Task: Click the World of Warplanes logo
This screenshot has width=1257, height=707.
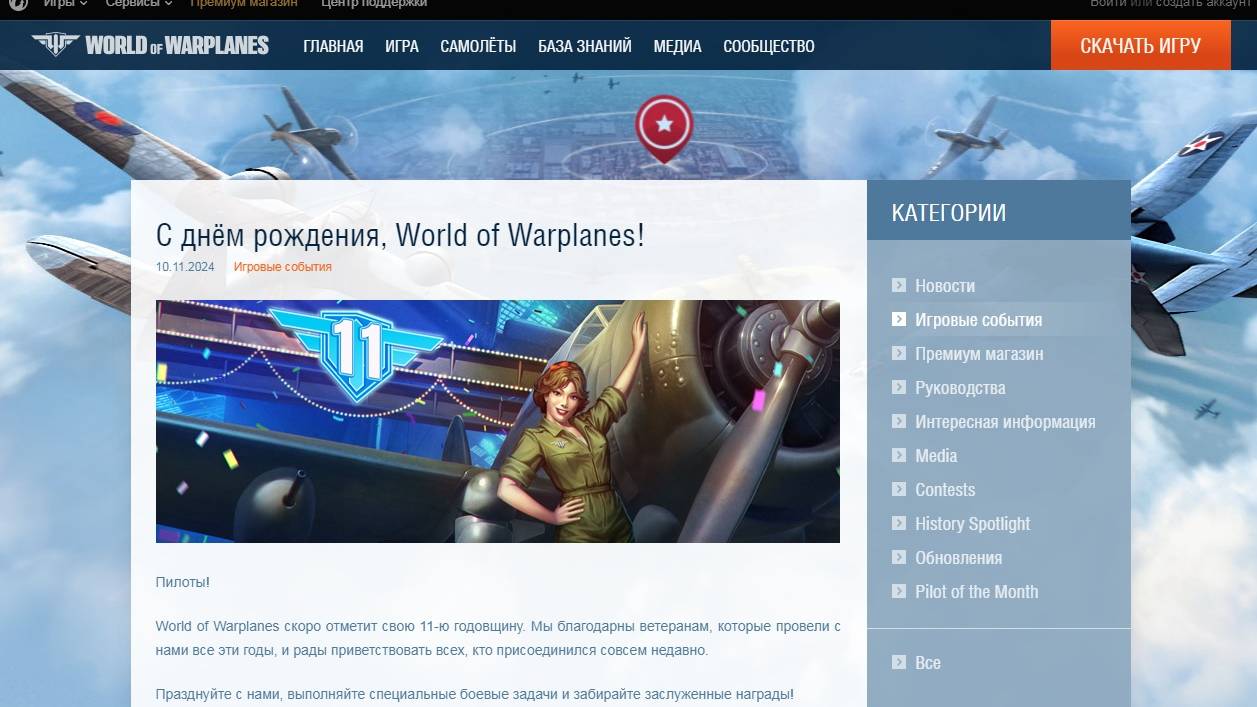Action: (x=150, y=45)
